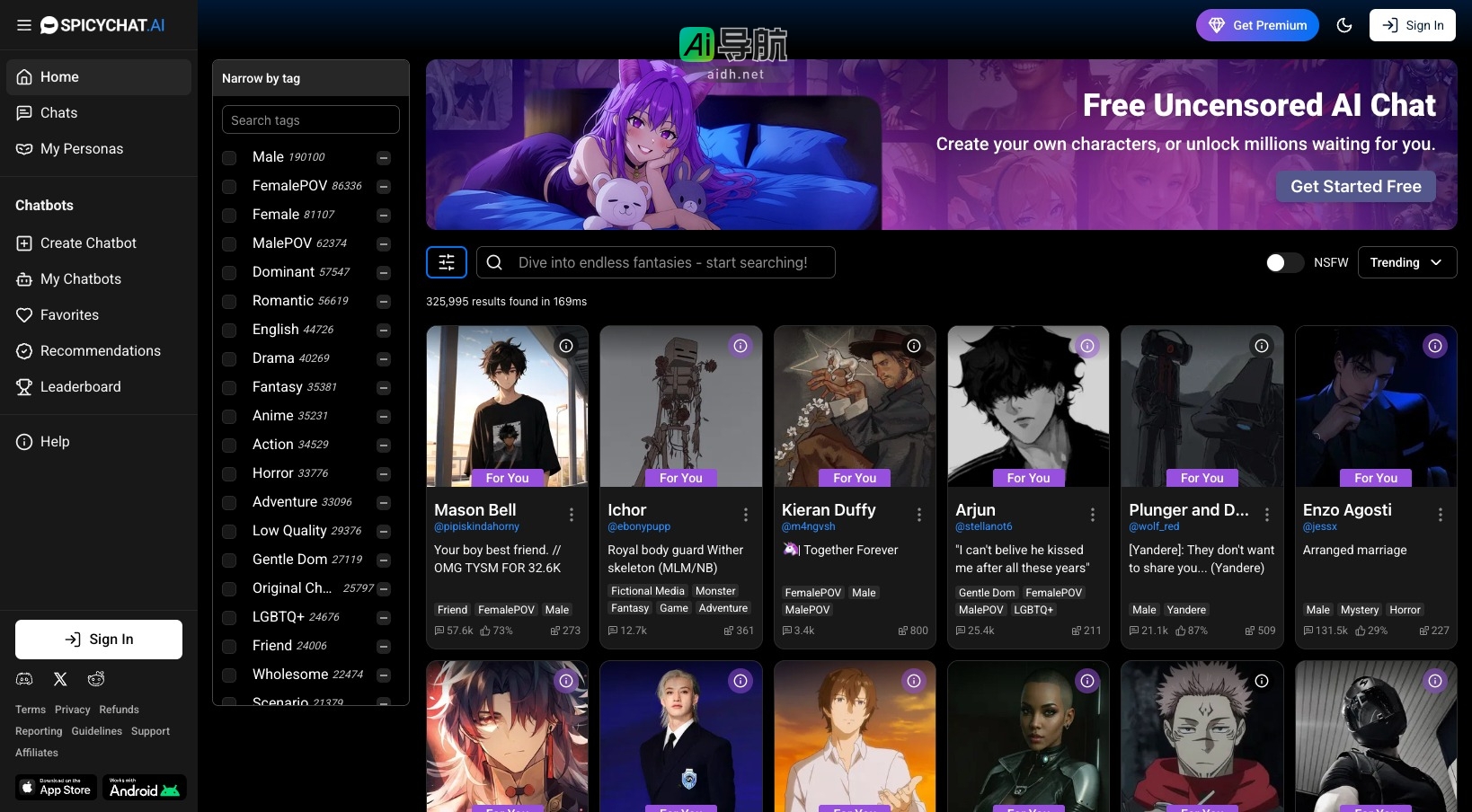Open the X social icon link
This screenshot has width=1472, height=812.
pos(60,679)
